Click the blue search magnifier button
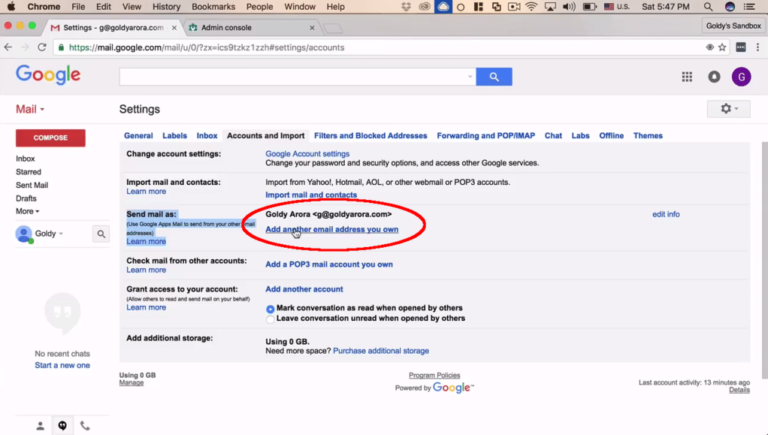This screenshot has height=435, width=768. click(x=494, y=76)
